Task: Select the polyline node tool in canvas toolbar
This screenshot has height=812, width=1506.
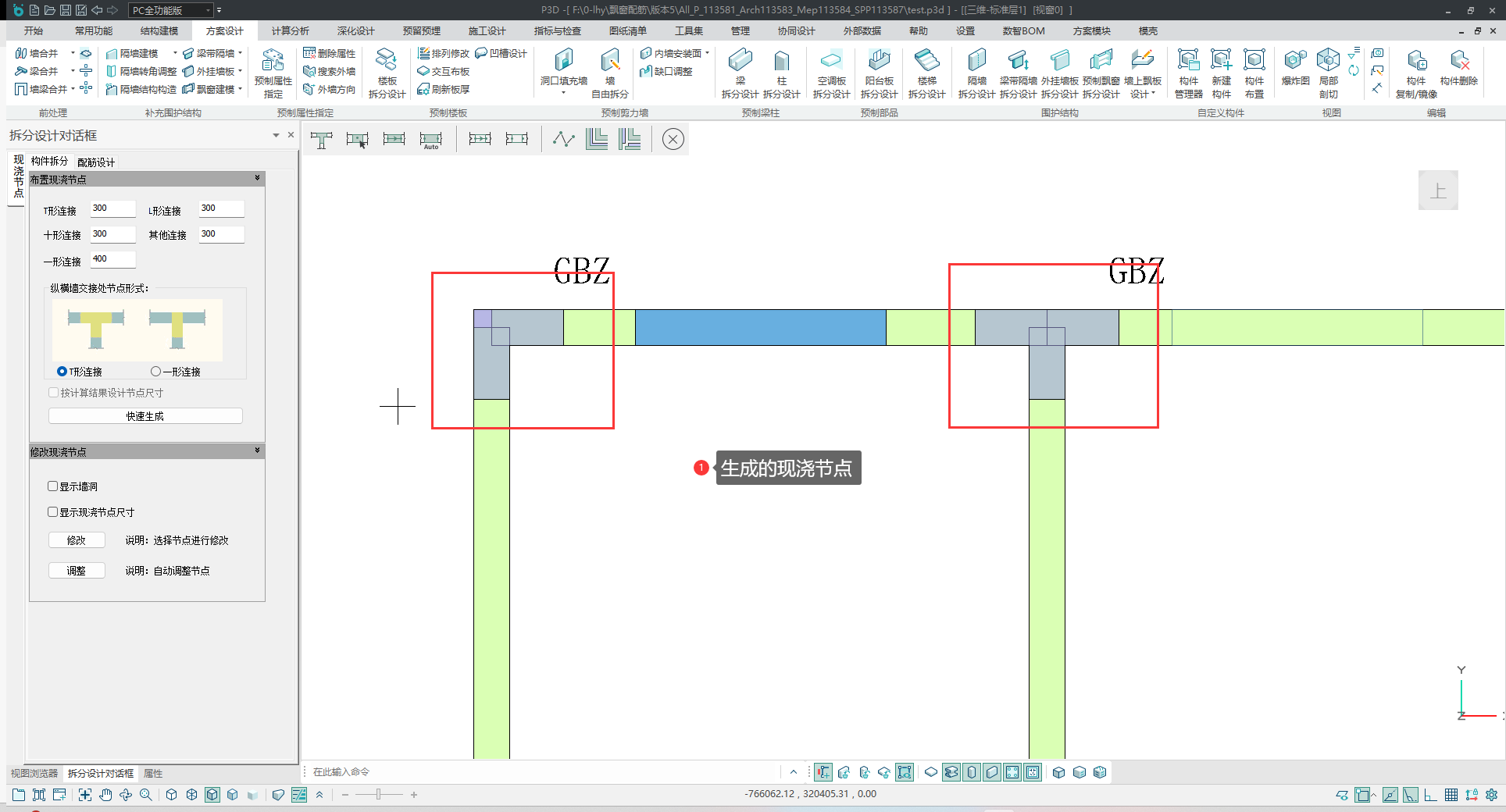Action: [x=563, y=140]
